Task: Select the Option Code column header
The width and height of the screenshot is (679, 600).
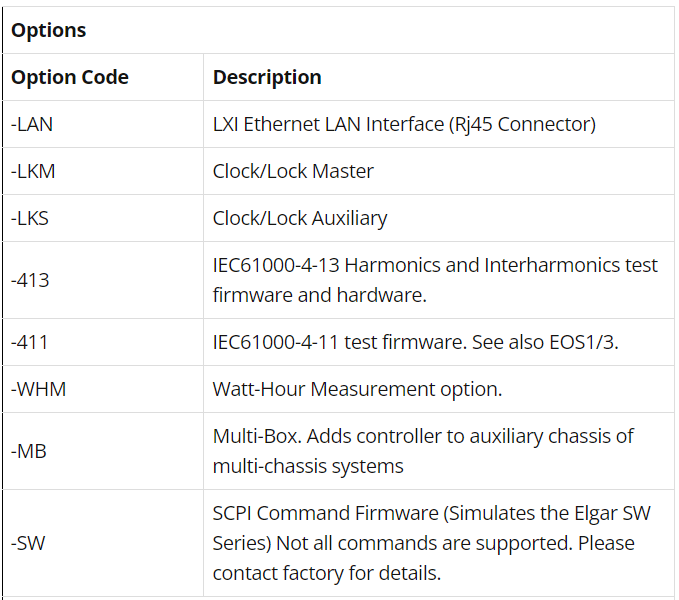Action: coord(70,77)
